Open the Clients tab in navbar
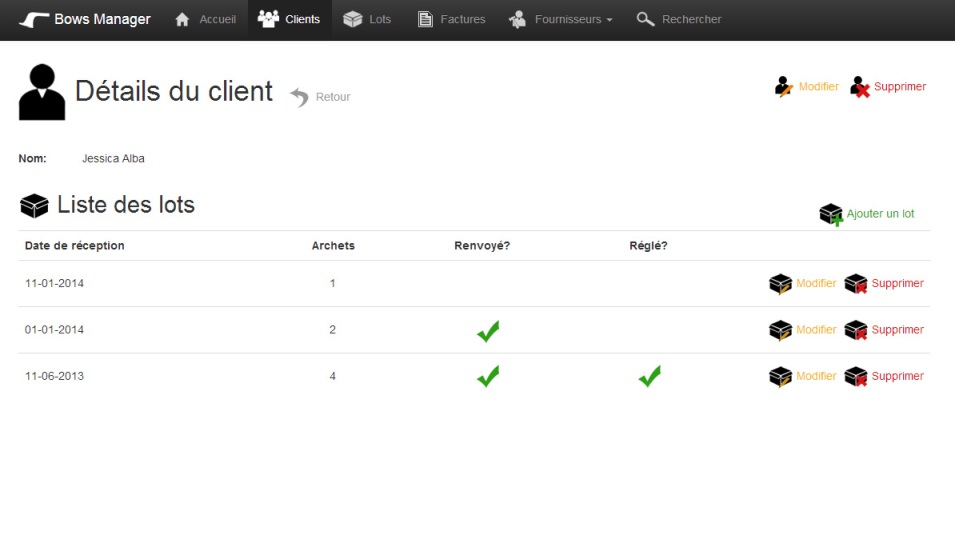The width and height of the screenshot is (955, 535). pos(289,20)
